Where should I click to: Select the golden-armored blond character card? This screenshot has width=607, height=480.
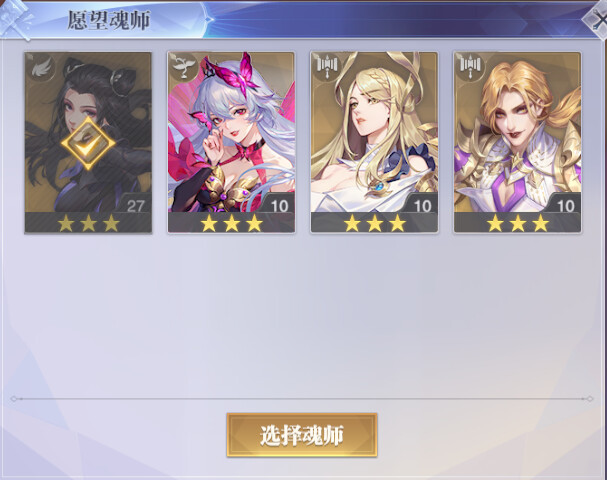(518, 142)
